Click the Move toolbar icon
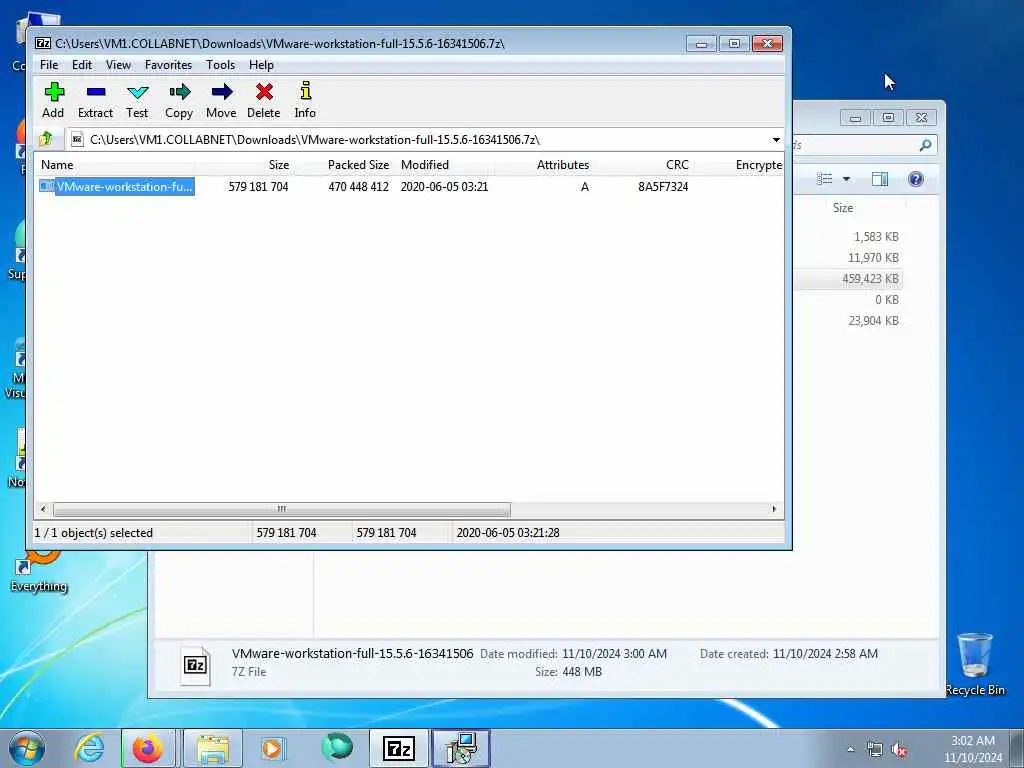 (x=221, y=100)
